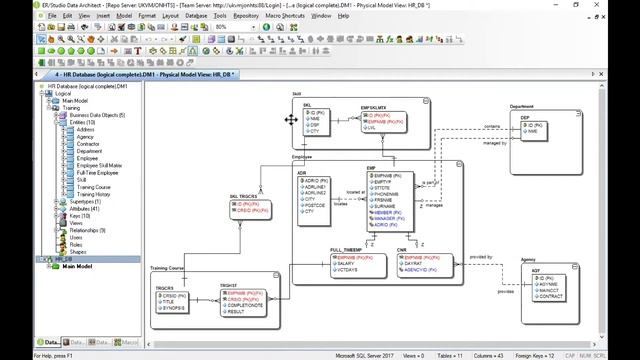
Task: Click 'Microsoft SQL Server 2017' in status bar
Action: click(364, 356)
